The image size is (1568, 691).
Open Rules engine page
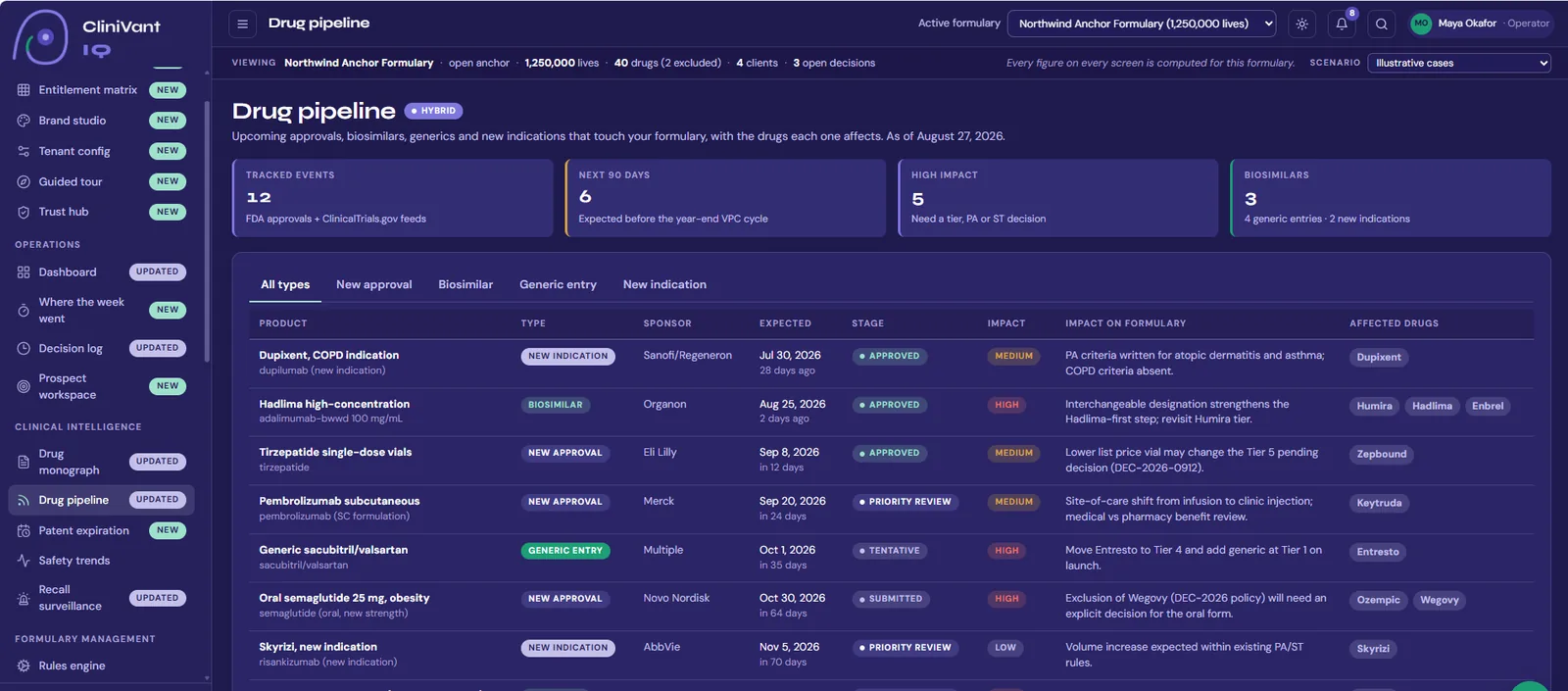coord(102,666)
